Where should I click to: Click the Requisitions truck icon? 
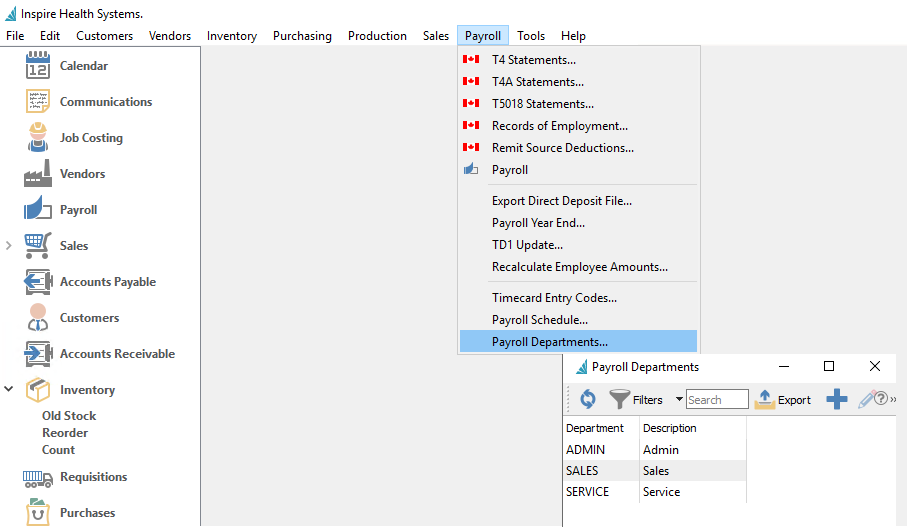pos(37,477)
